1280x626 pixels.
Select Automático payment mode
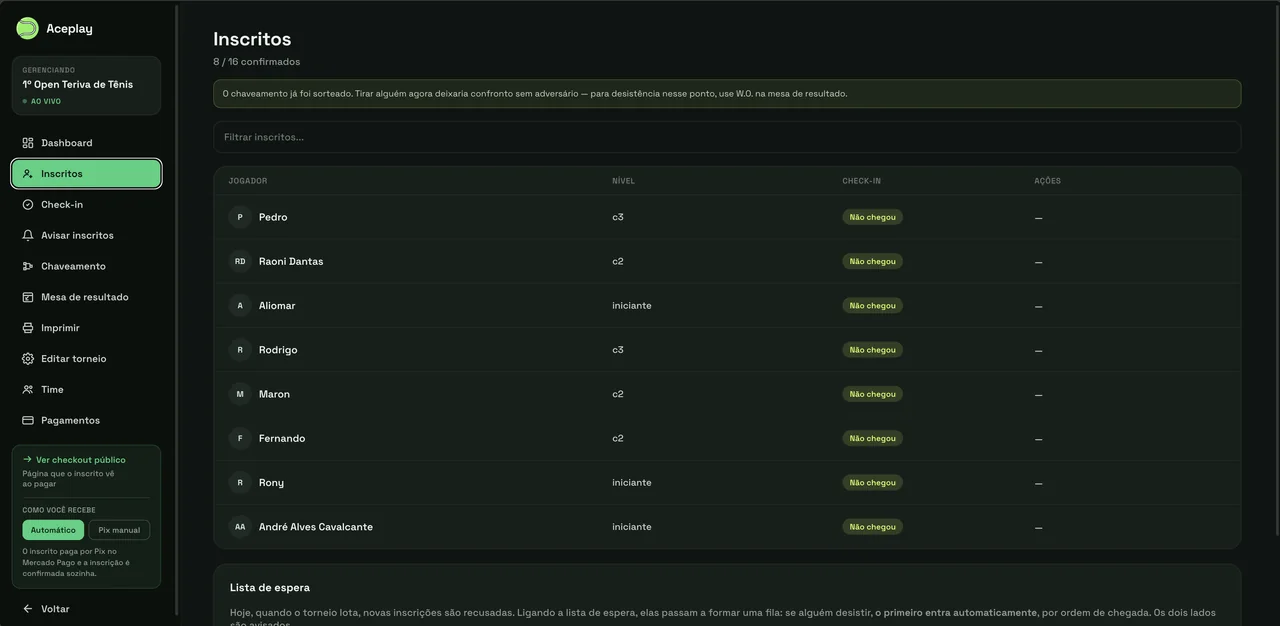pyautogui.click(x=53, y=530)
